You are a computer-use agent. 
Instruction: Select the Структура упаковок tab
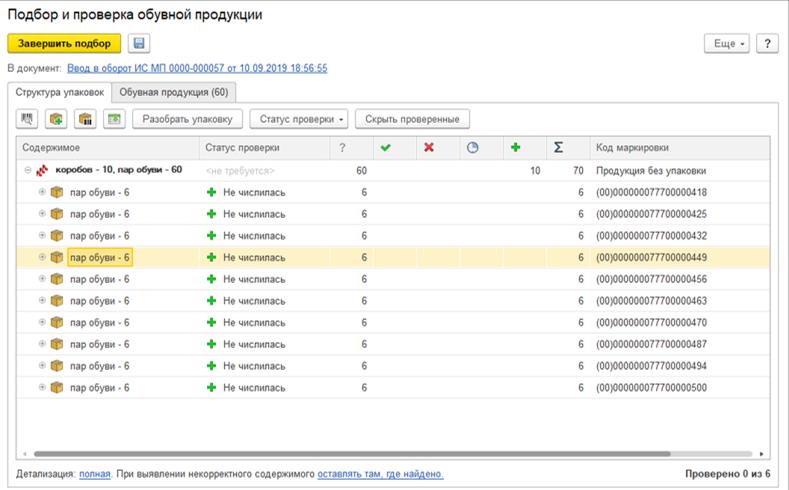[59, 92]
